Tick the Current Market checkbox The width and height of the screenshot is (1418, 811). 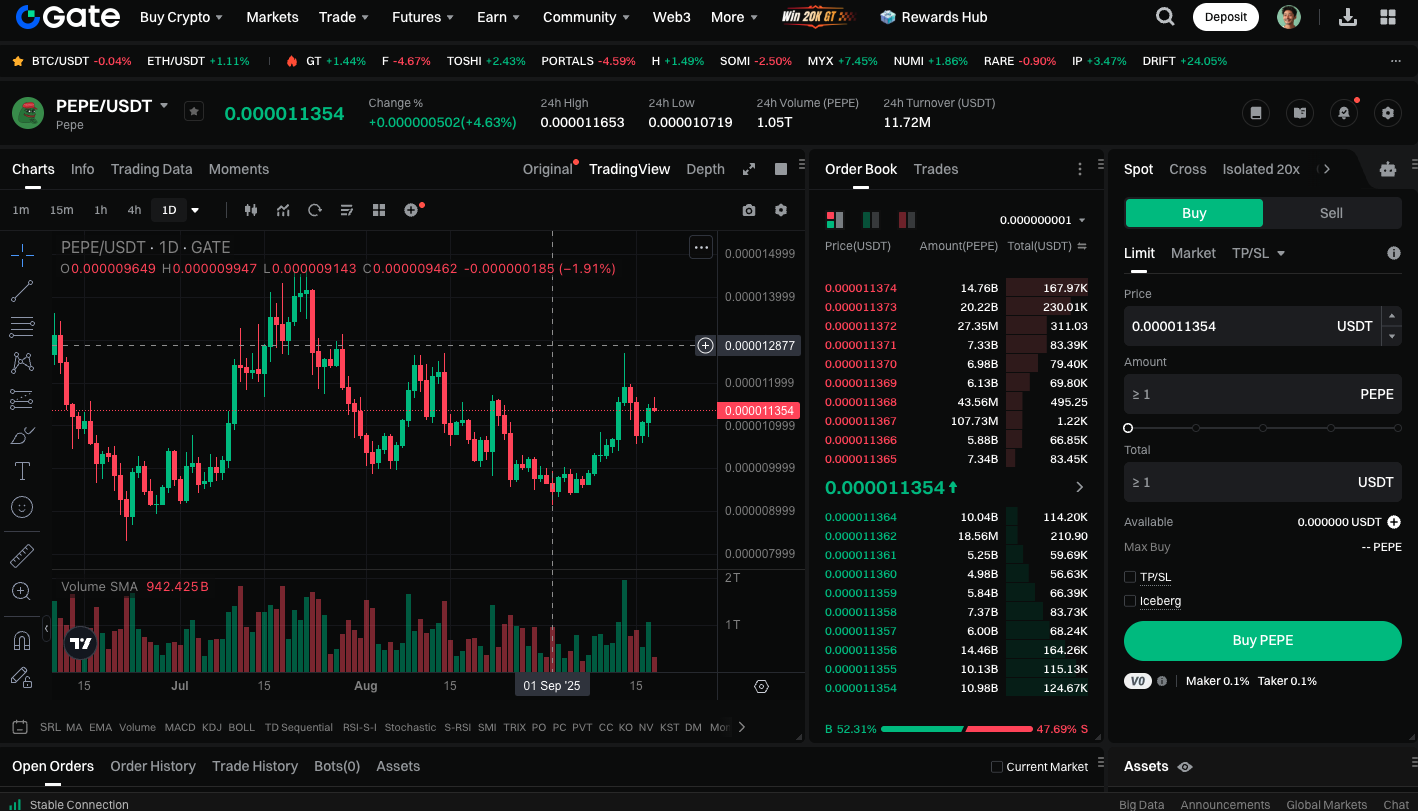click(x=996, y=767)
